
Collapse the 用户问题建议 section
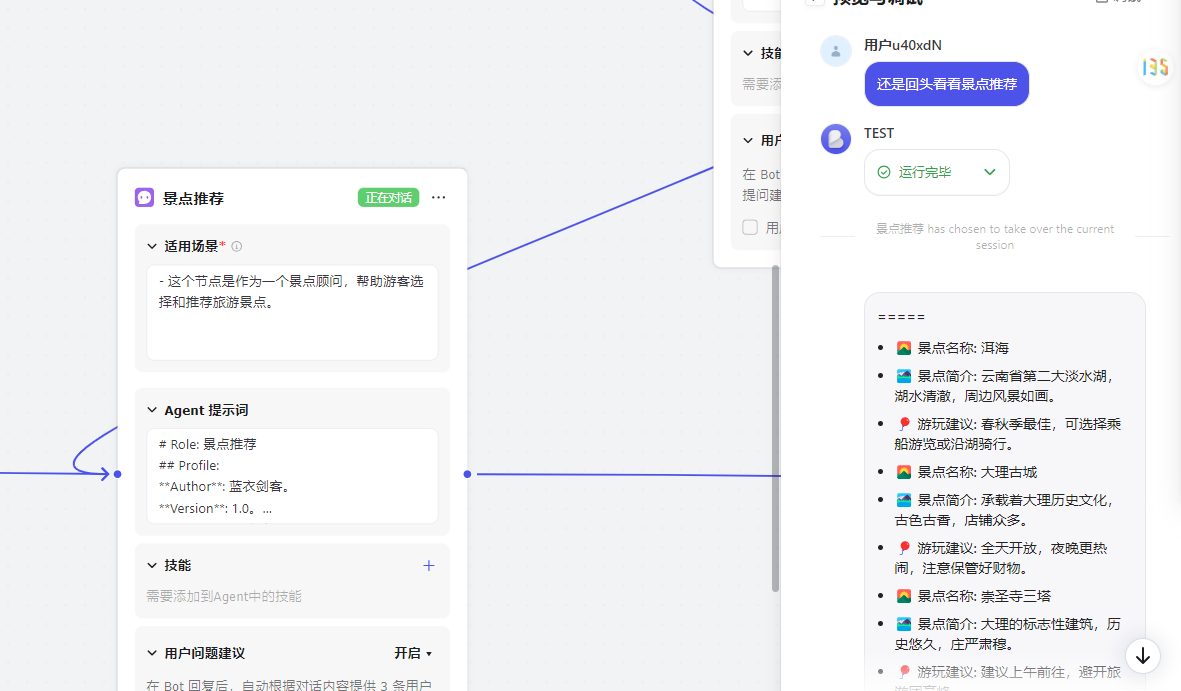[152, 653]
